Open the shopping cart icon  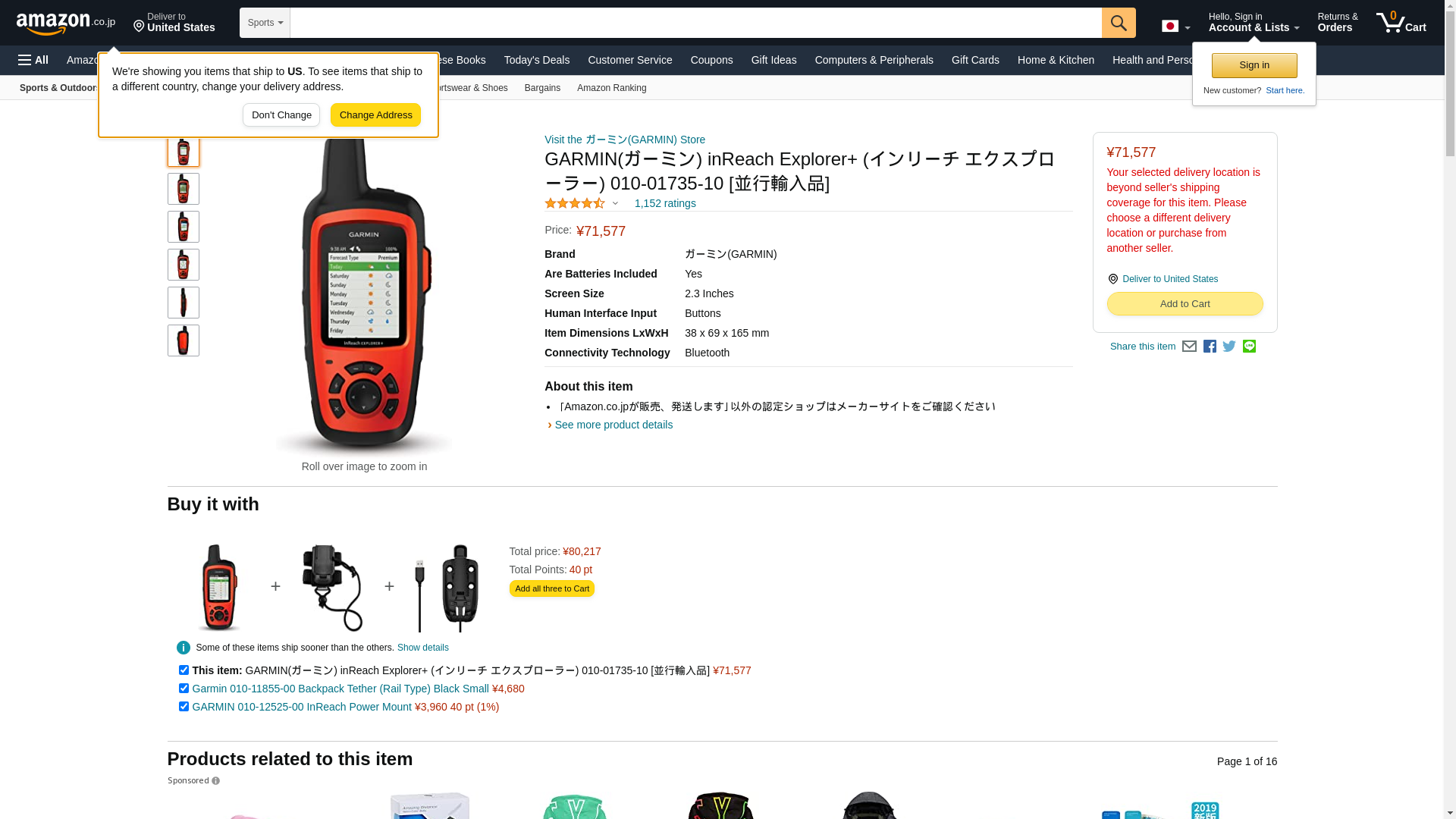coord(1401,23)
